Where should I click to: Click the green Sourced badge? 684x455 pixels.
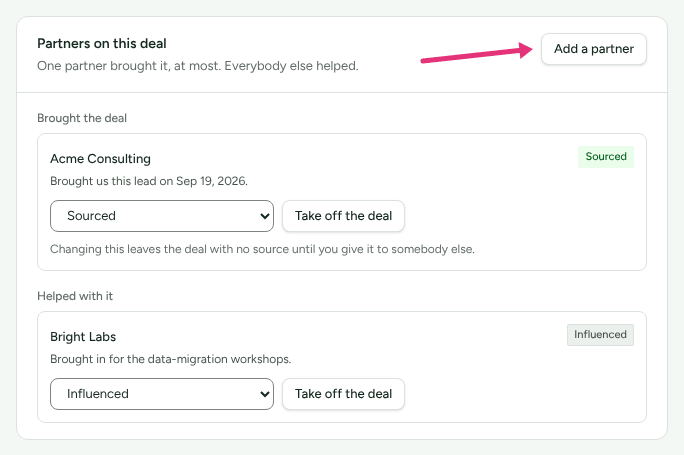click(x=606, y=157)
